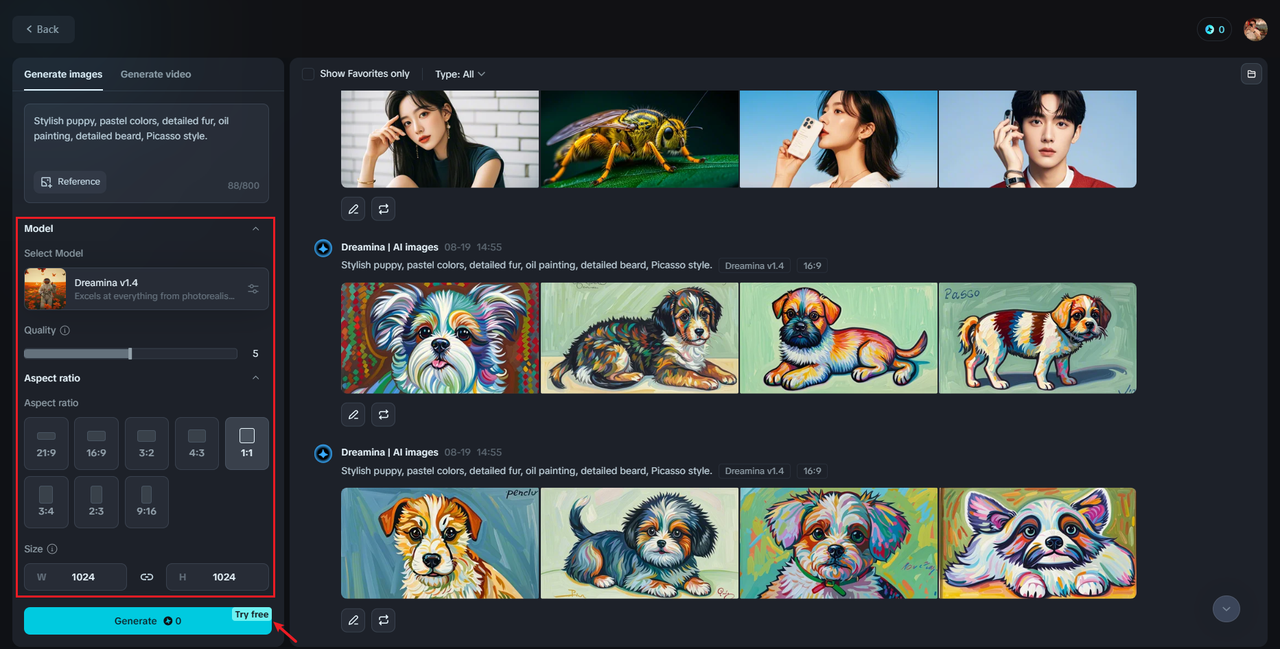The image size is (1280, 649).
Task: Click the 16:9 tag in first puppy entry
Action: [x=812, y=266]
